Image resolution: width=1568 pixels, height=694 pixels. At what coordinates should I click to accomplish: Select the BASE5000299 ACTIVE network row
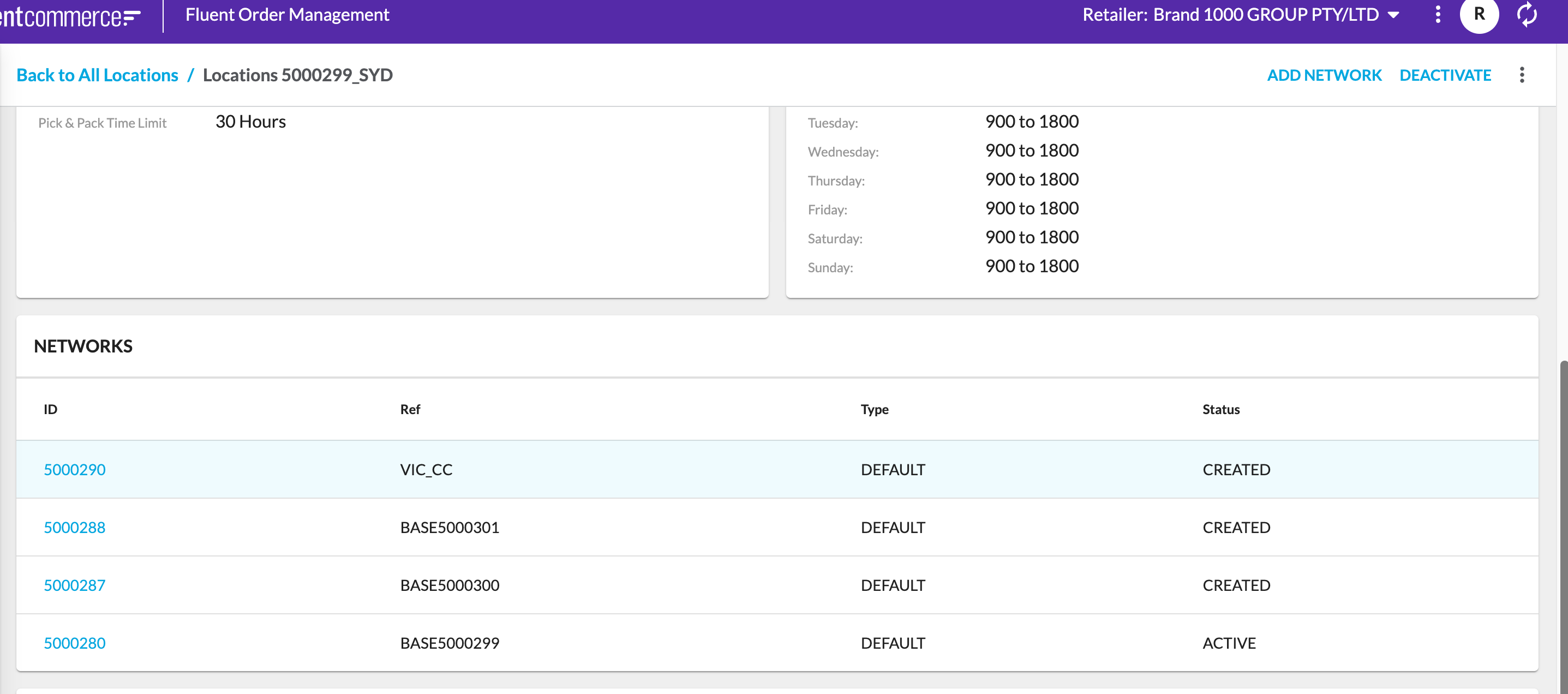pyautogui.click(x=669, y=643)
